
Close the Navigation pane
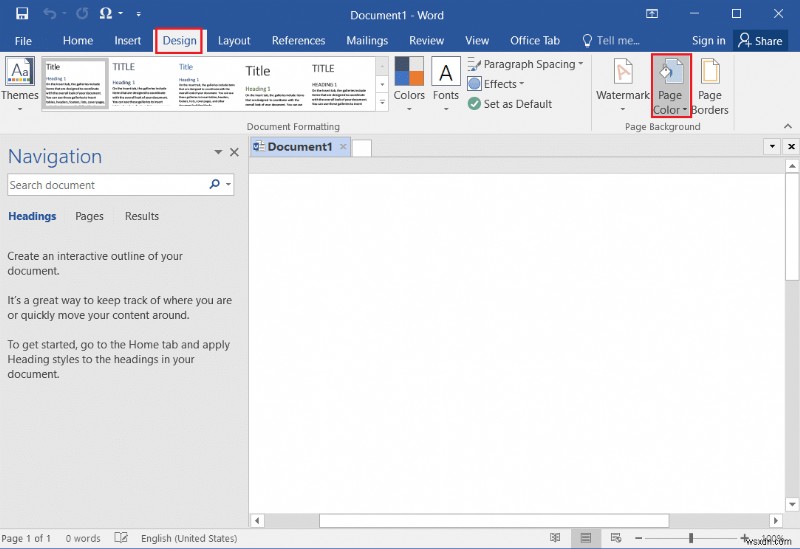234,152
